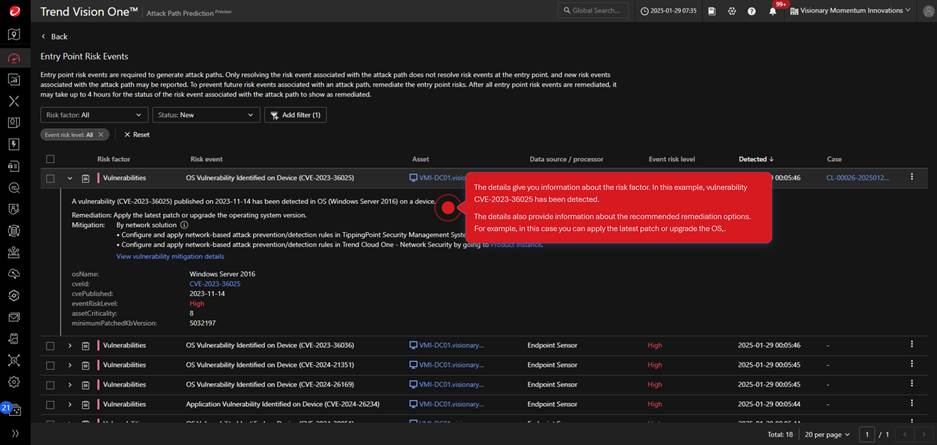Open the Risk factor: All dropdown
Screen dimensions: 937x445
[94, 115]
